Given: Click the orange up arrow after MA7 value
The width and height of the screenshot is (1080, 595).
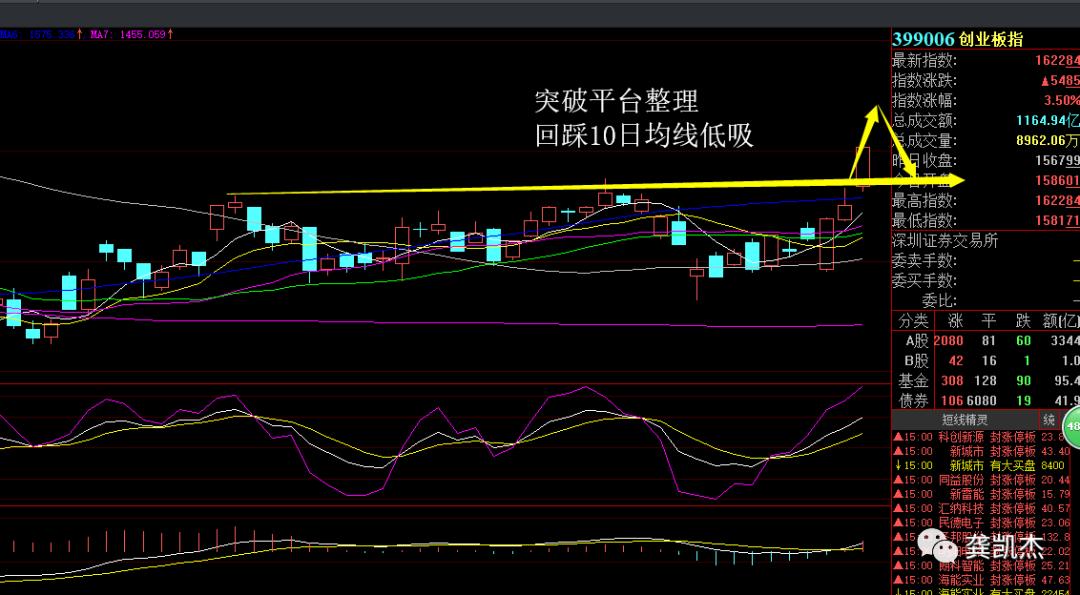Looking at the screenshot, I should [x=168, y=33].
